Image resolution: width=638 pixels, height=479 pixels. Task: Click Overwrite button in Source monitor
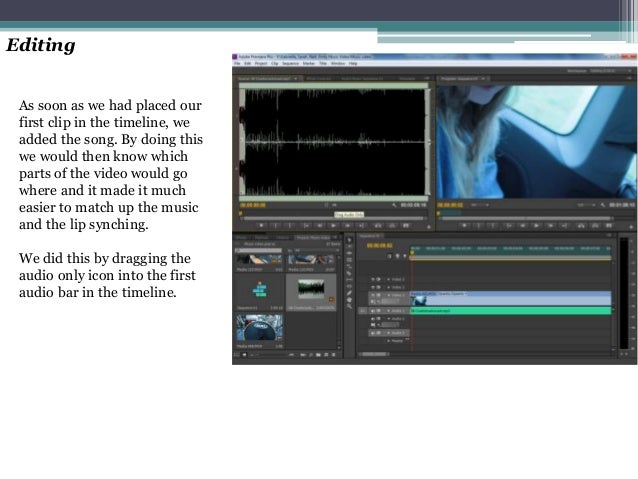click(x=391, y=225)
